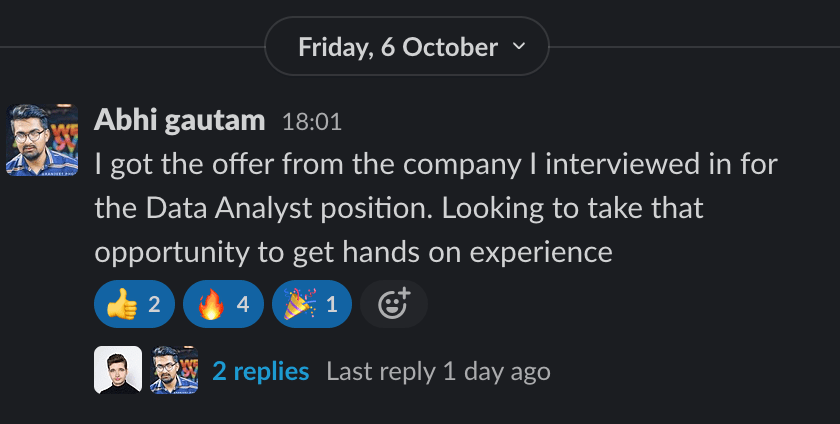Viewport: 840px width, 424px height.
Task: Click the thumbs up emoji glyph
Action: (x=120, y=304)
